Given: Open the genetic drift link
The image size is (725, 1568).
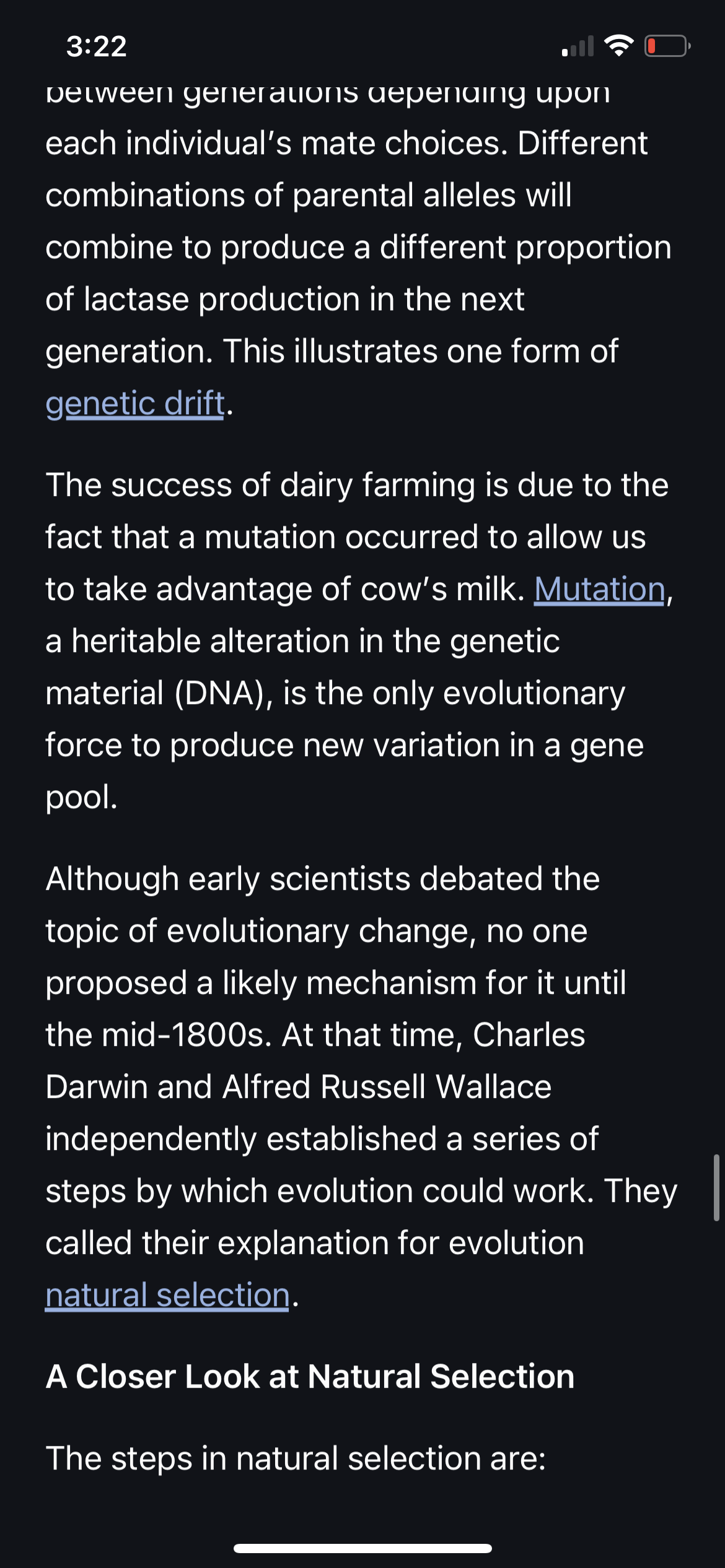Looking at the screenshot, I should coord(135,404).
